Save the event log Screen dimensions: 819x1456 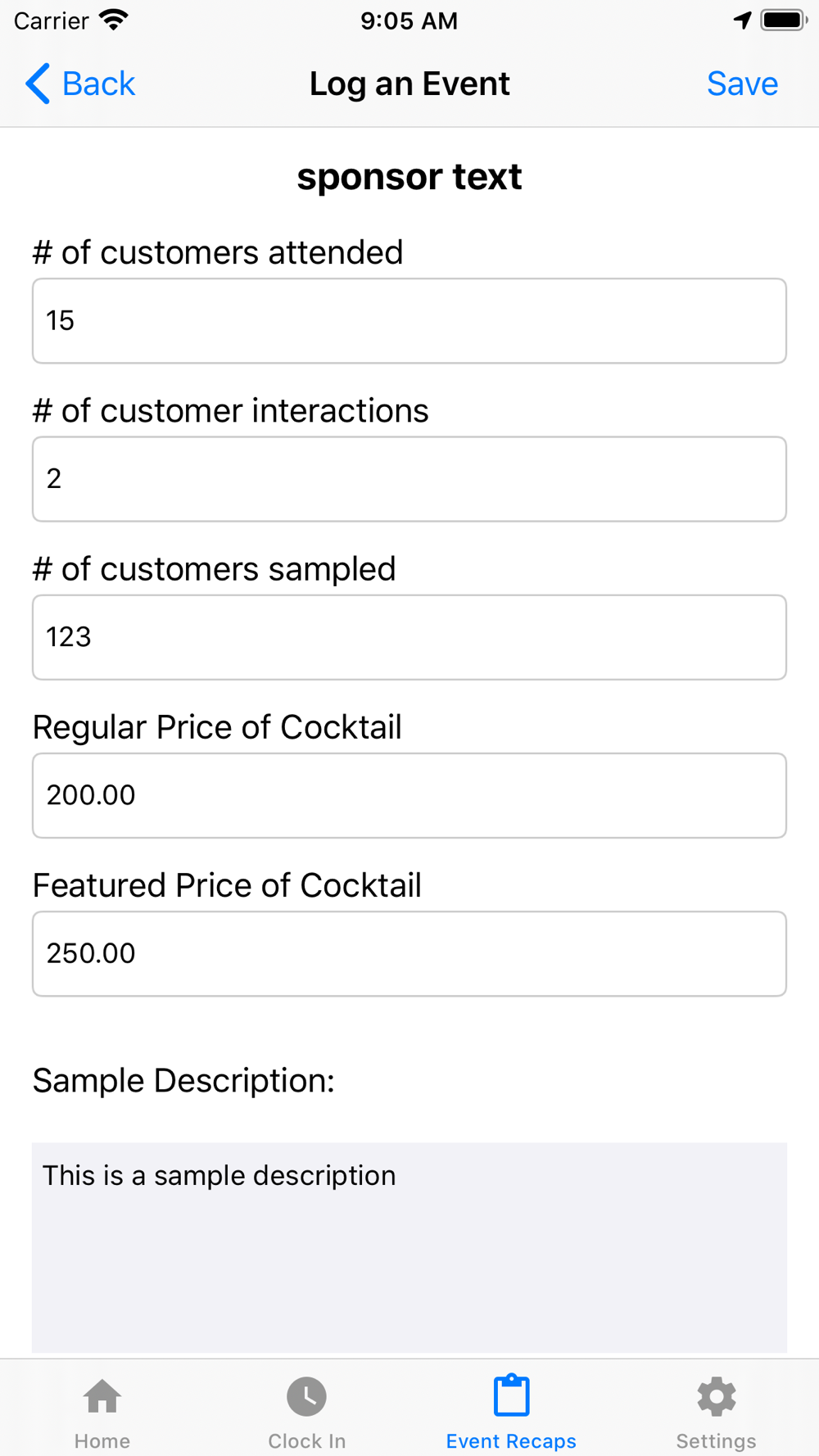[x=742, y=84]
